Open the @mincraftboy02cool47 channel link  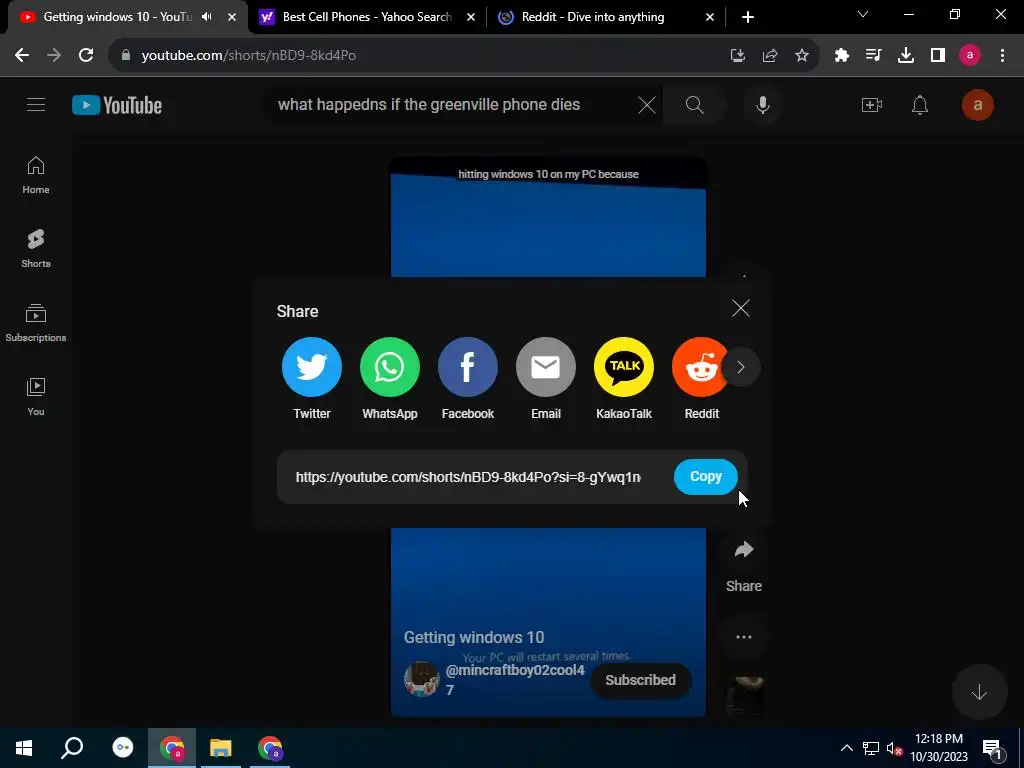click(515, 680)
